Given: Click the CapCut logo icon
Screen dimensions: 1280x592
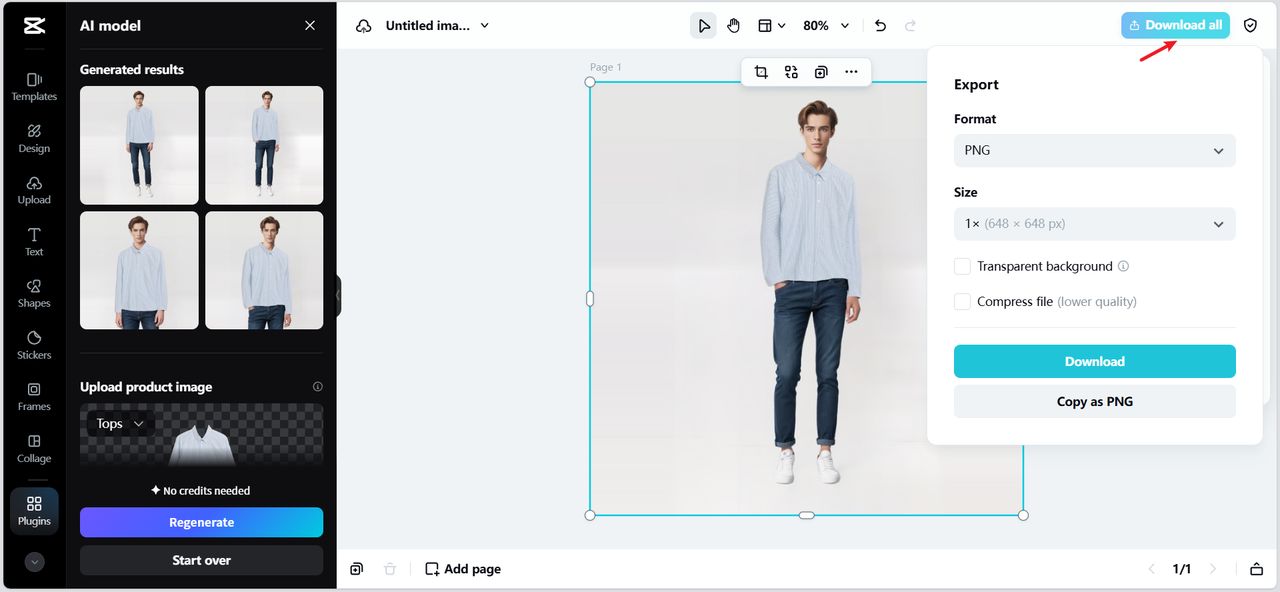Looking at the screenshot, I should [x=34, y=26].
